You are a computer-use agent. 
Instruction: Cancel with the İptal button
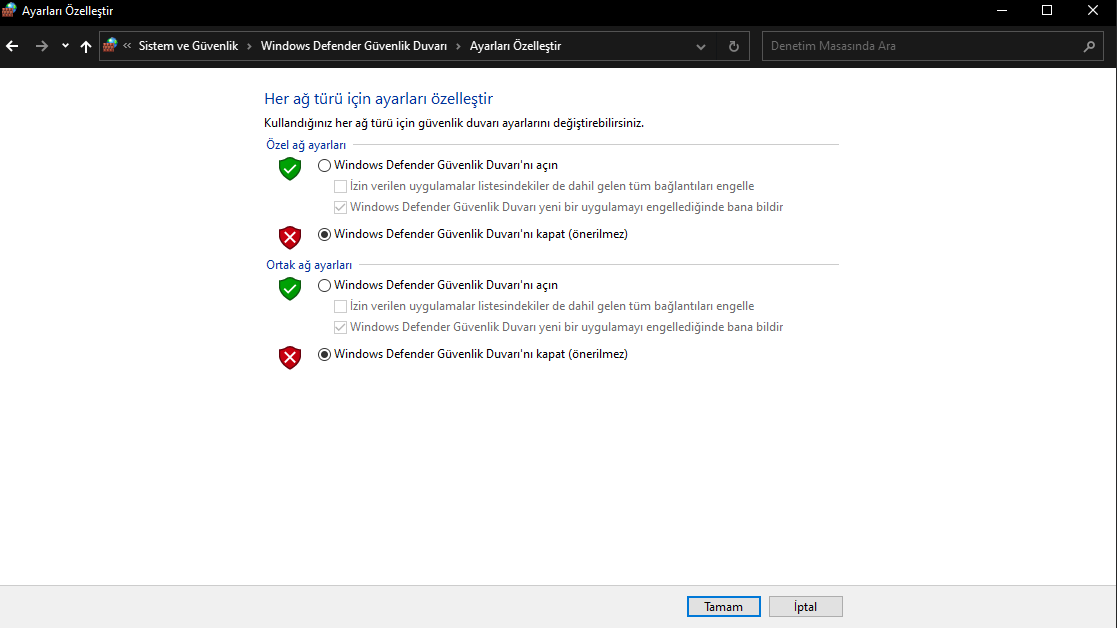pos(806,607)
